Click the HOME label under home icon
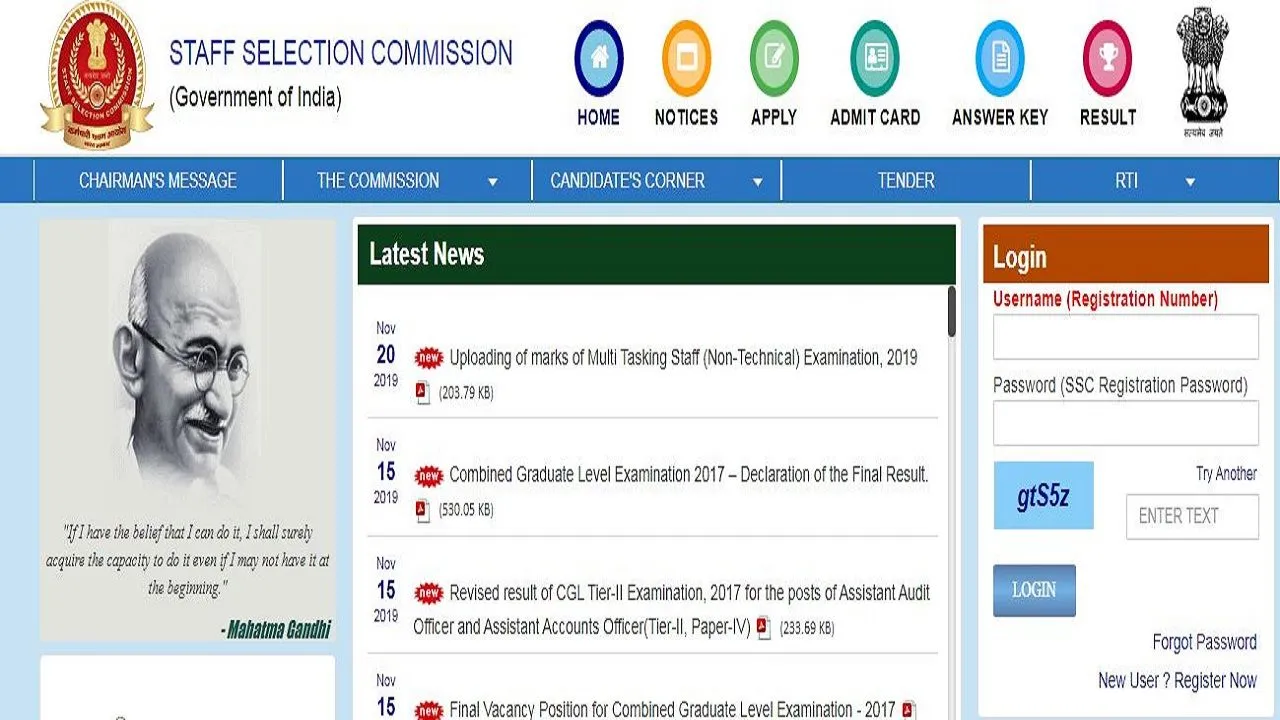 tap(598, 117)
